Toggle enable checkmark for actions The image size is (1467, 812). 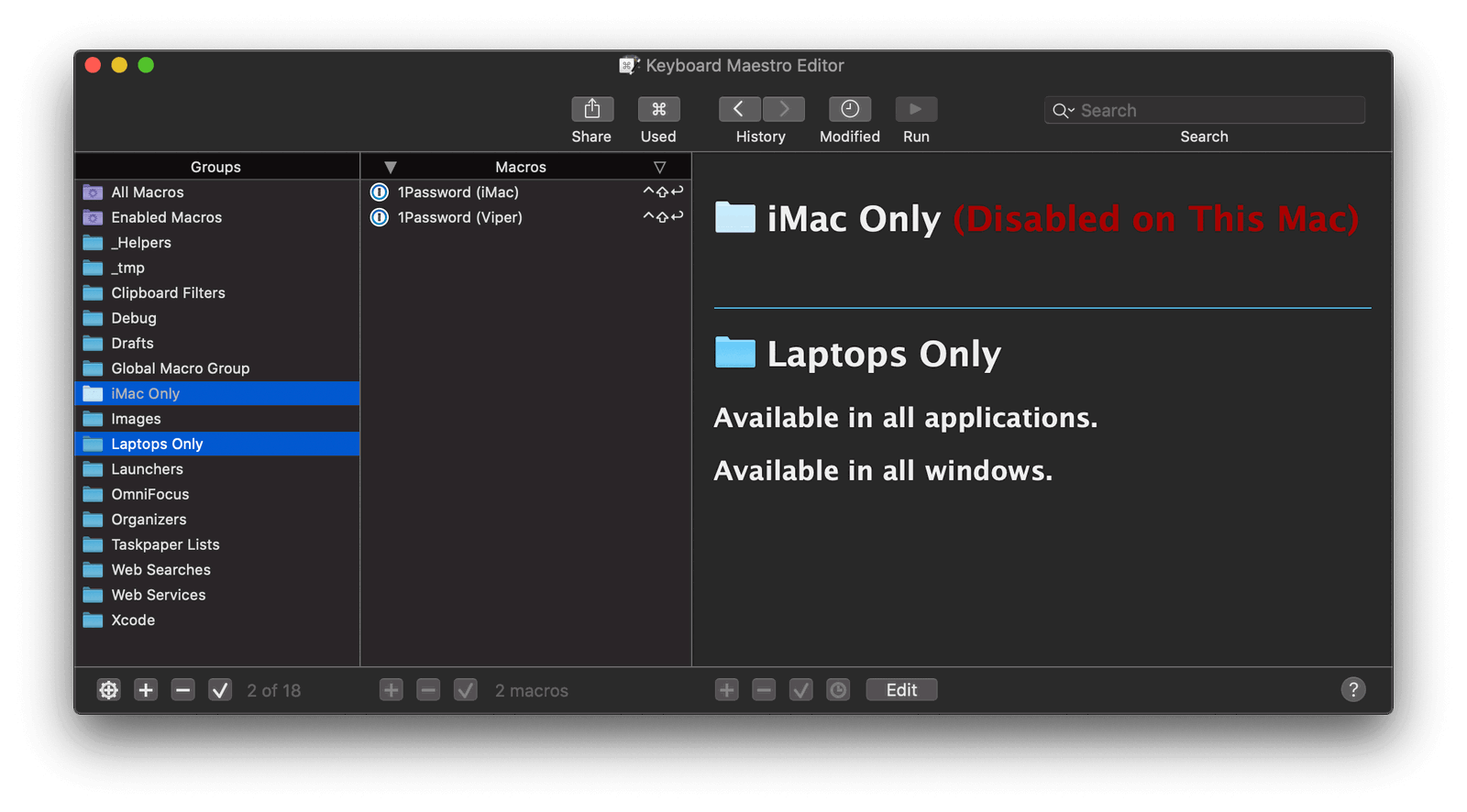pyautogui.click(x=800, y=690)
